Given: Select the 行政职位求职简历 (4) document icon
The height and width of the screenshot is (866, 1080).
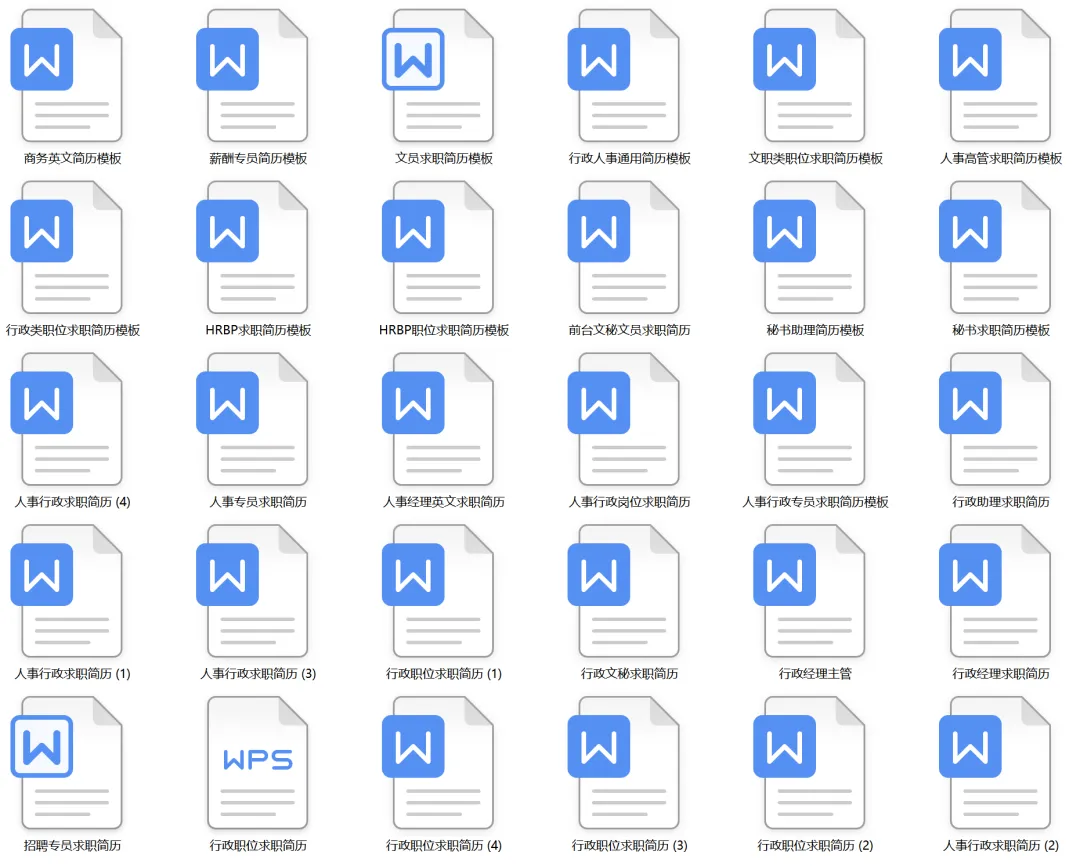Looking at the screenshot, I should point(438,762).
